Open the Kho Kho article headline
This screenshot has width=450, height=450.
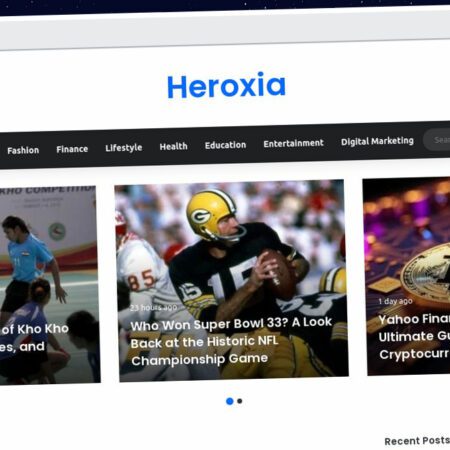(x=33, y=338)
